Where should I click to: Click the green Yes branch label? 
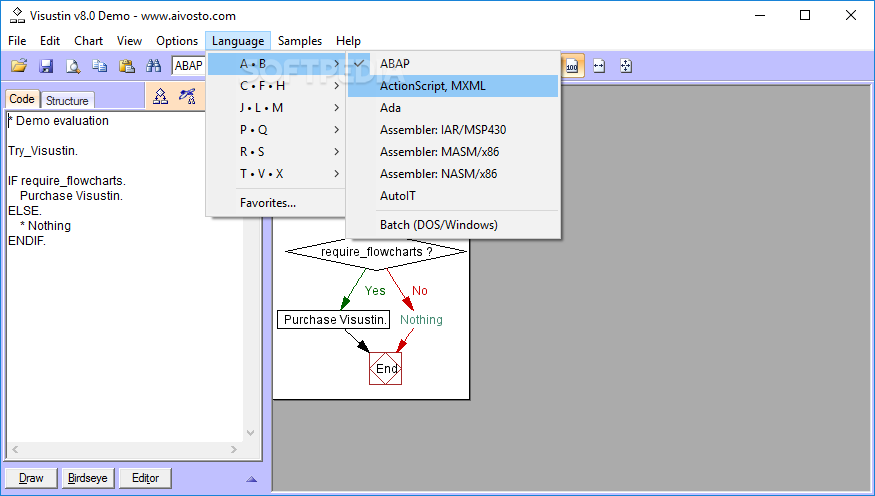point(375,291)
